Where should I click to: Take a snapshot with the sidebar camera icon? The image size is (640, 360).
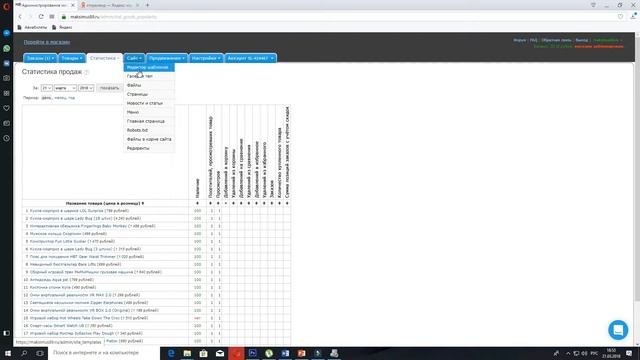click(x=7, y=78)
